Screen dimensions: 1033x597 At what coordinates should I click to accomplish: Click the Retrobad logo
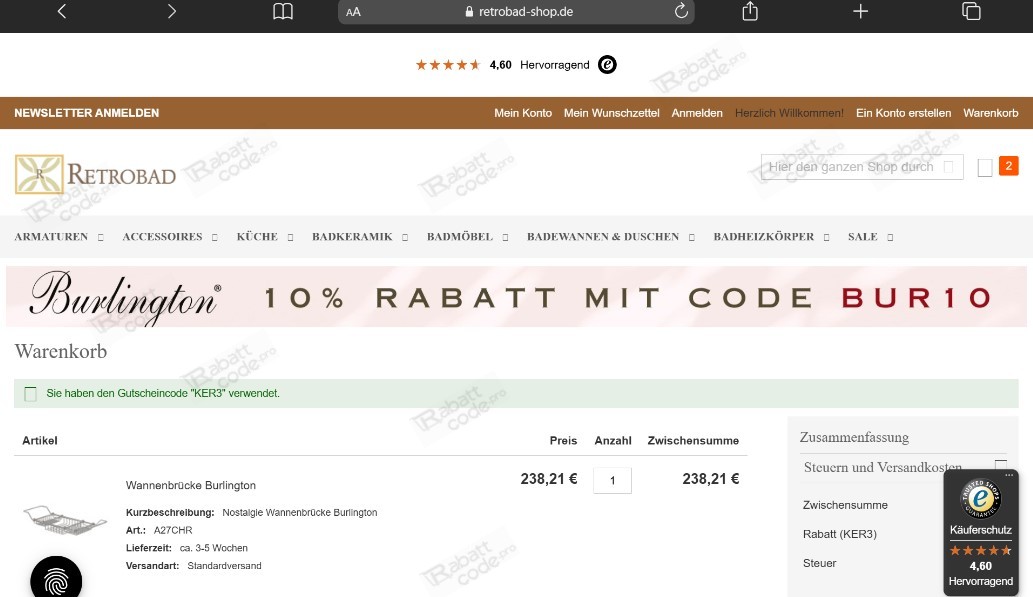tap(96, 175)
